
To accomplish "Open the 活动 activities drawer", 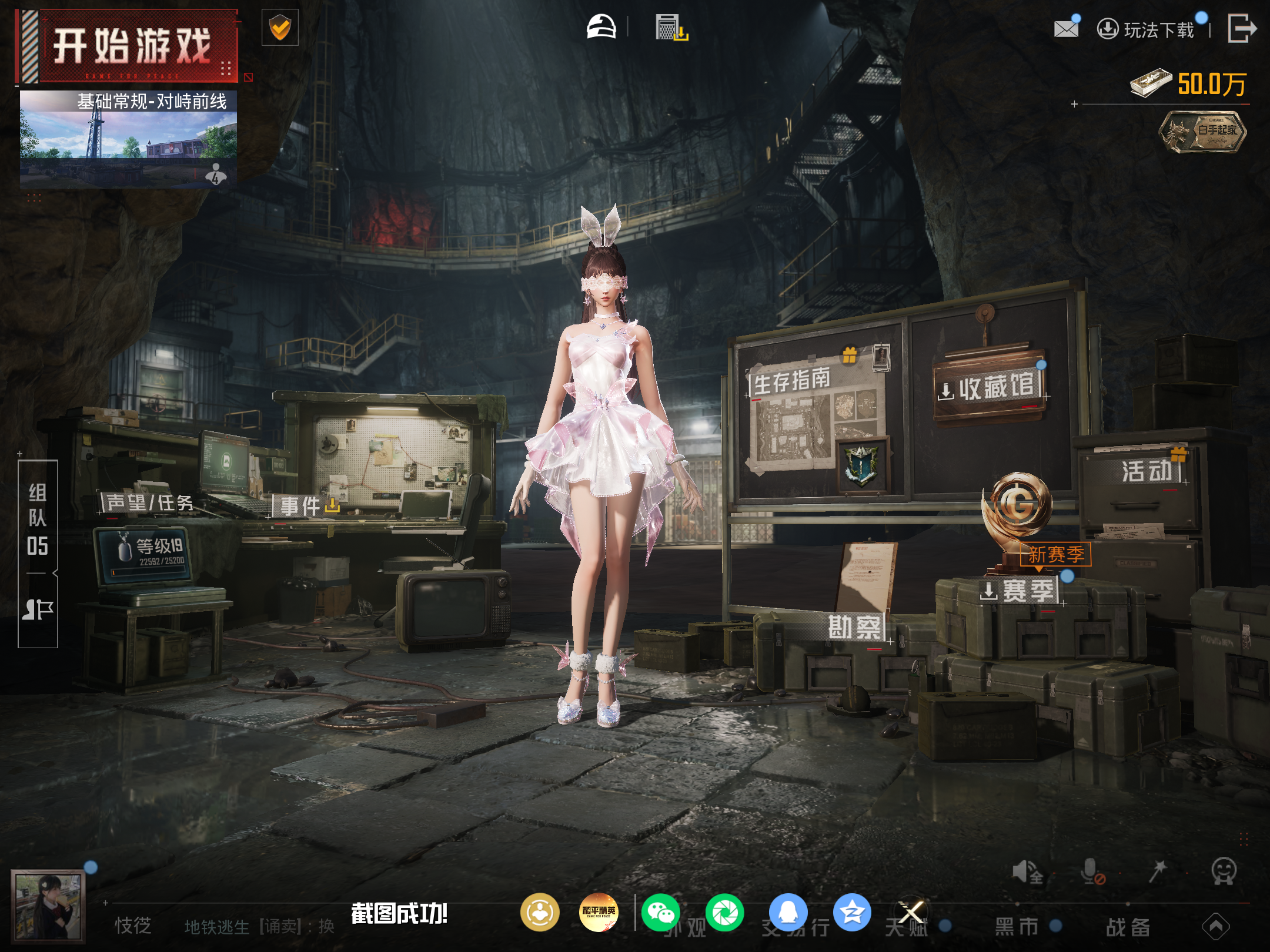I will click(1147, 471).
